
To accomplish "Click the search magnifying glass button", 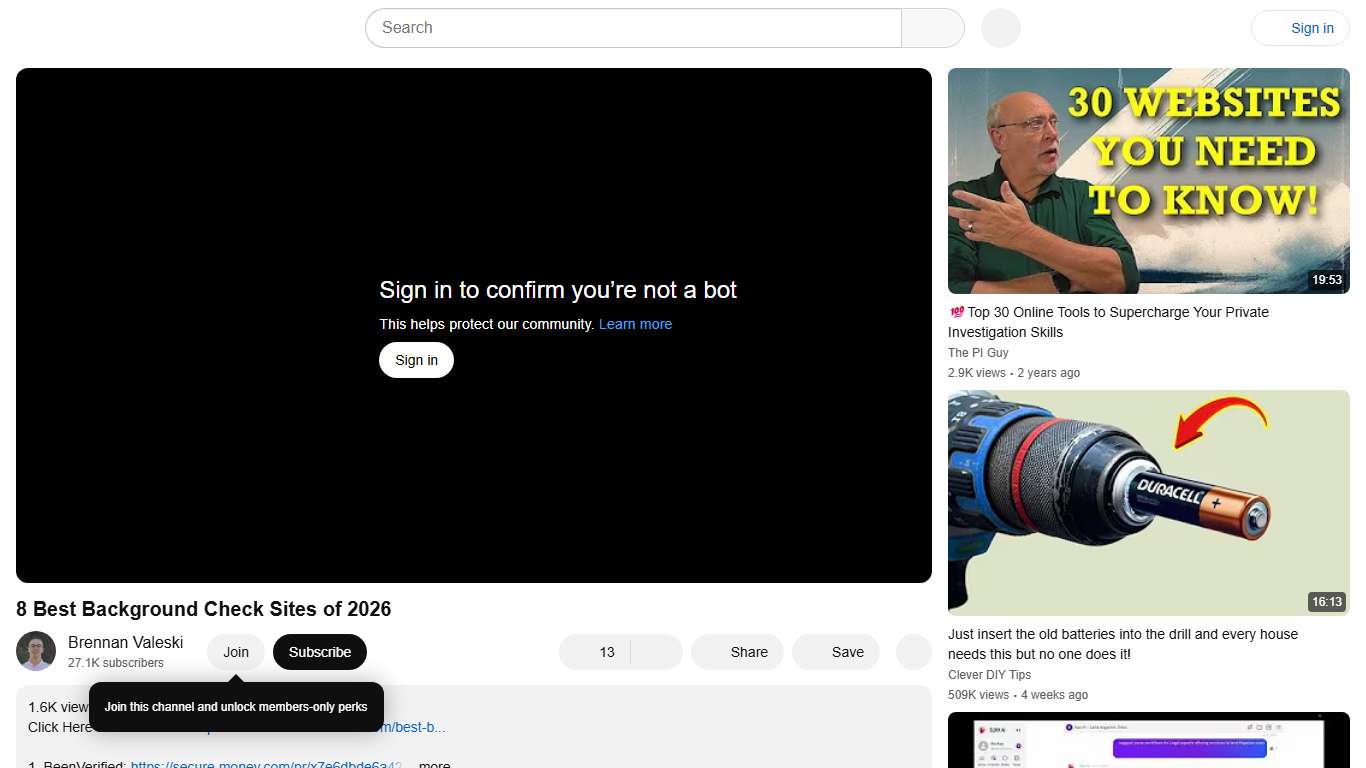I will tap(931, 28).
